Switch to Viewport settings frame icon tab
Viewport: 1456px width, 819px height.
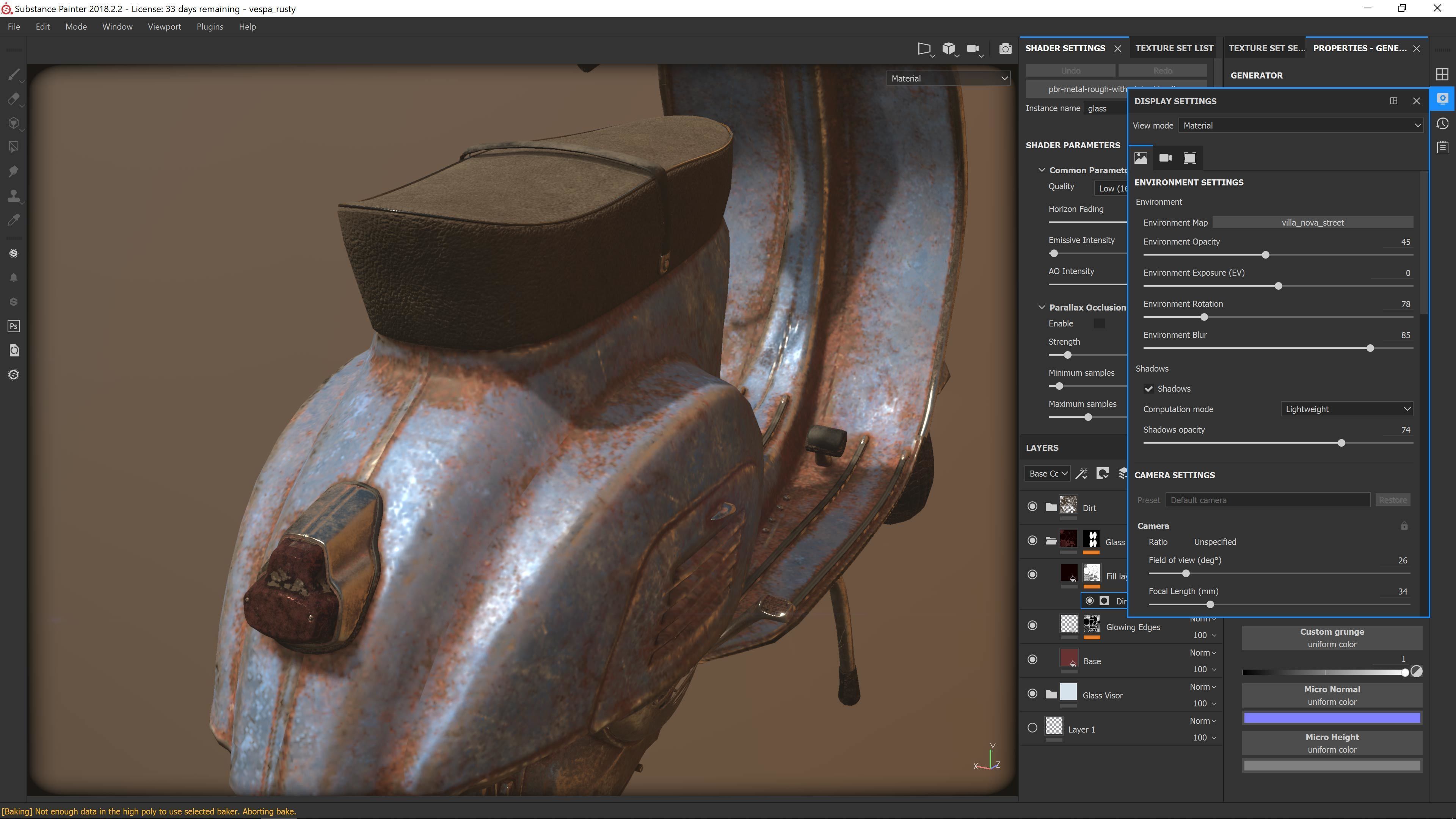[1190, 158]
